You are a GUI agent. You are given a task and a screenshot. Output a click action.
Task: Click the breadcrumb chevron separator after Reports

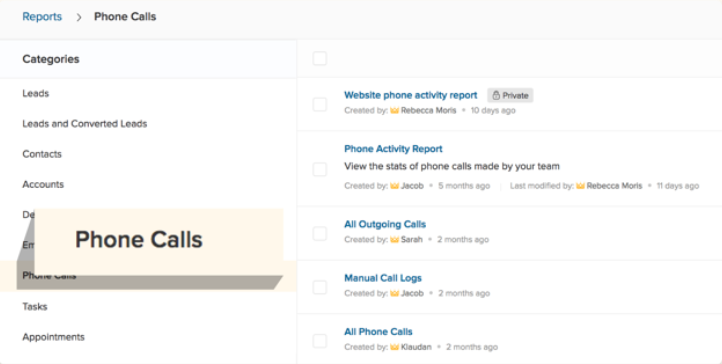[x=79, y=17]
